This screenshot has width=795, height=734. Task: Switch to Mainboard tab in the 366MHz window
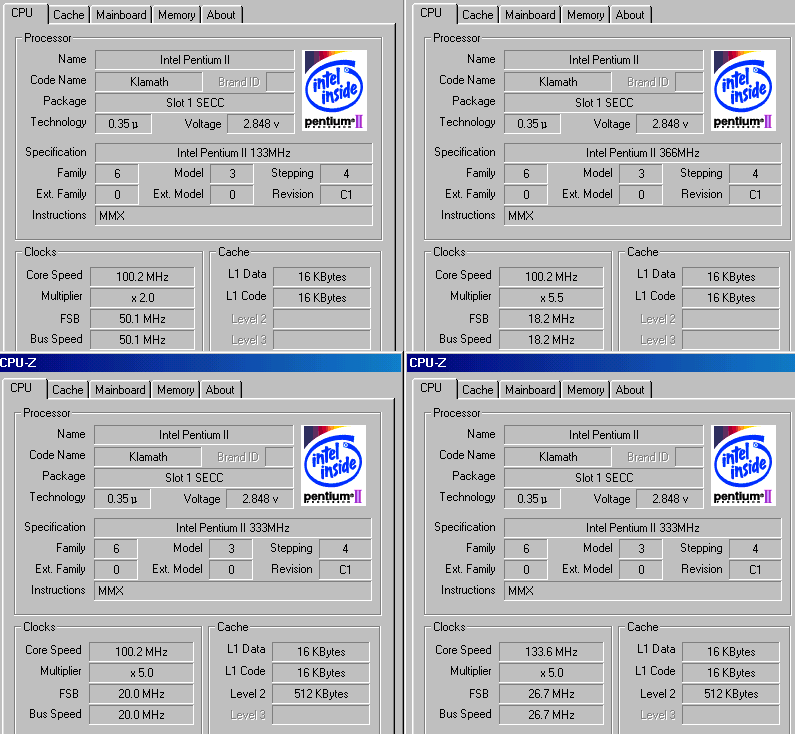pyautogui.click(x=530, y=15)
